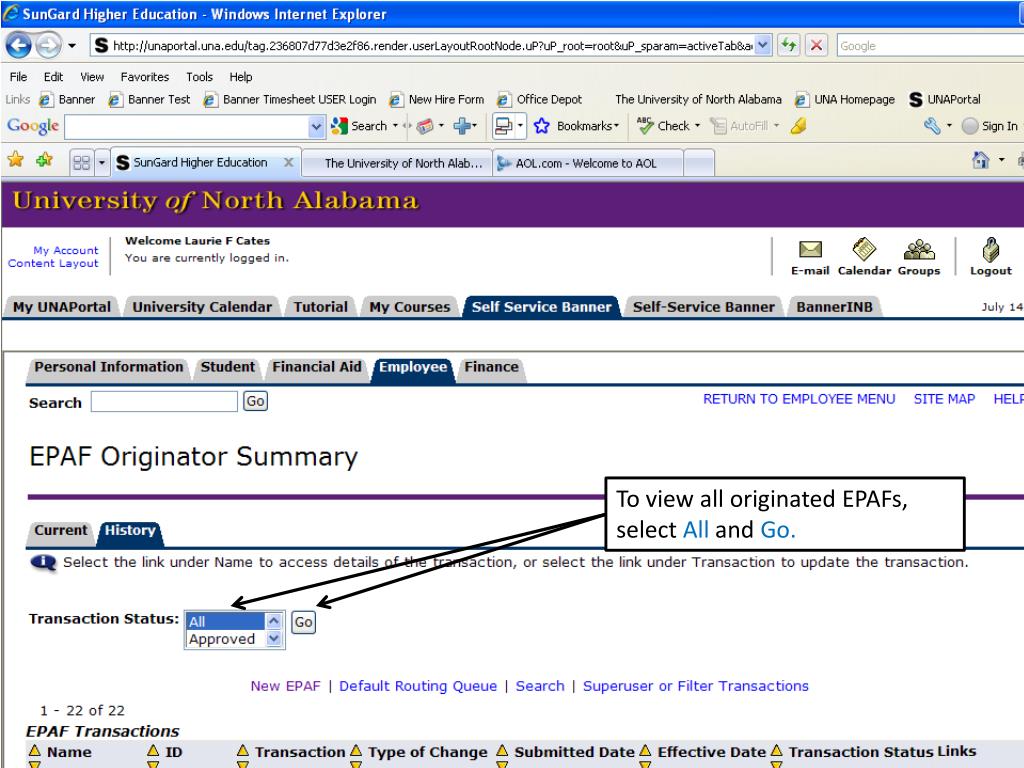Close the SunGard Higher Education tab
1024x768 pixels.
(x=289, y=162)
